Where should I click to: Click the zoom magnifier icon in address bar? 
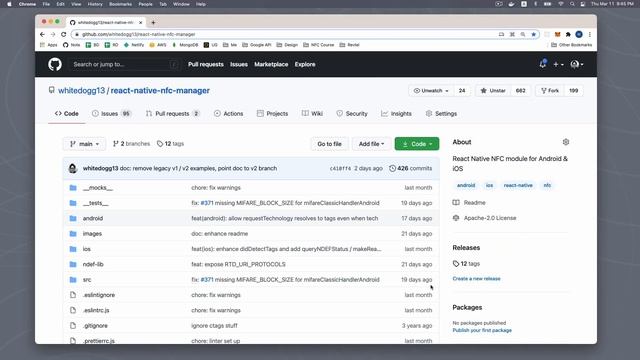coord(523,34)
